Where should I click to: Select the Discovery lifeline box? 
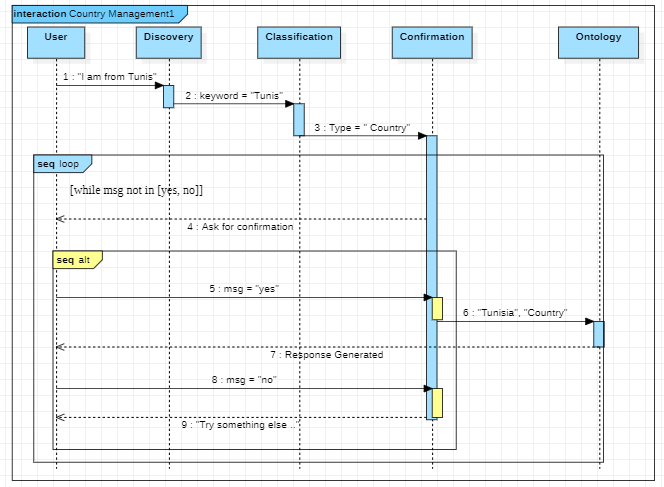pos(169,42)
